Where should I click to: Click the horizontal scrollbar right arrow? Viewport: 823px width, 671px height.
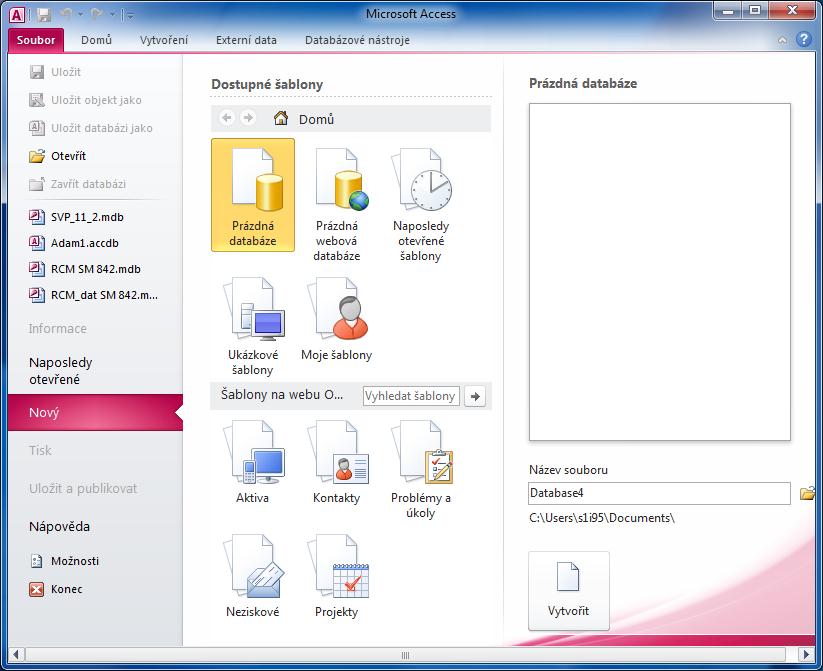coord(806,654)
